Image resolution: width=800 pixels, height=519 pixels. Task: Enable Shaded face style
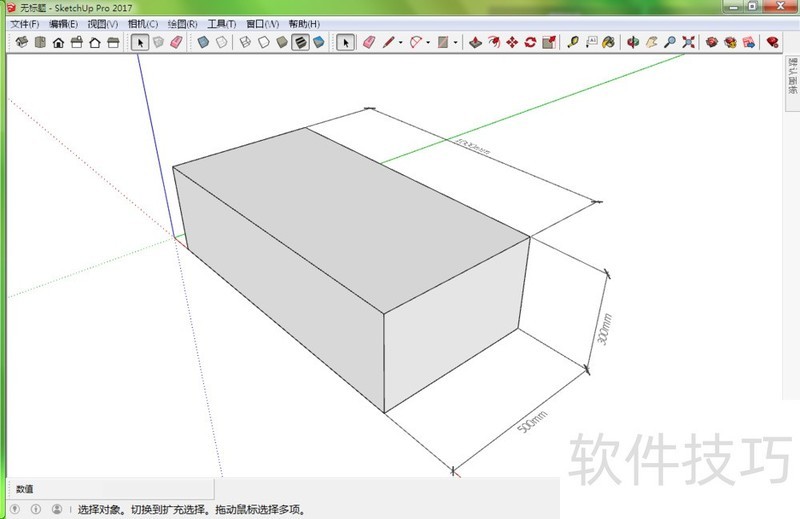(282, 42)
